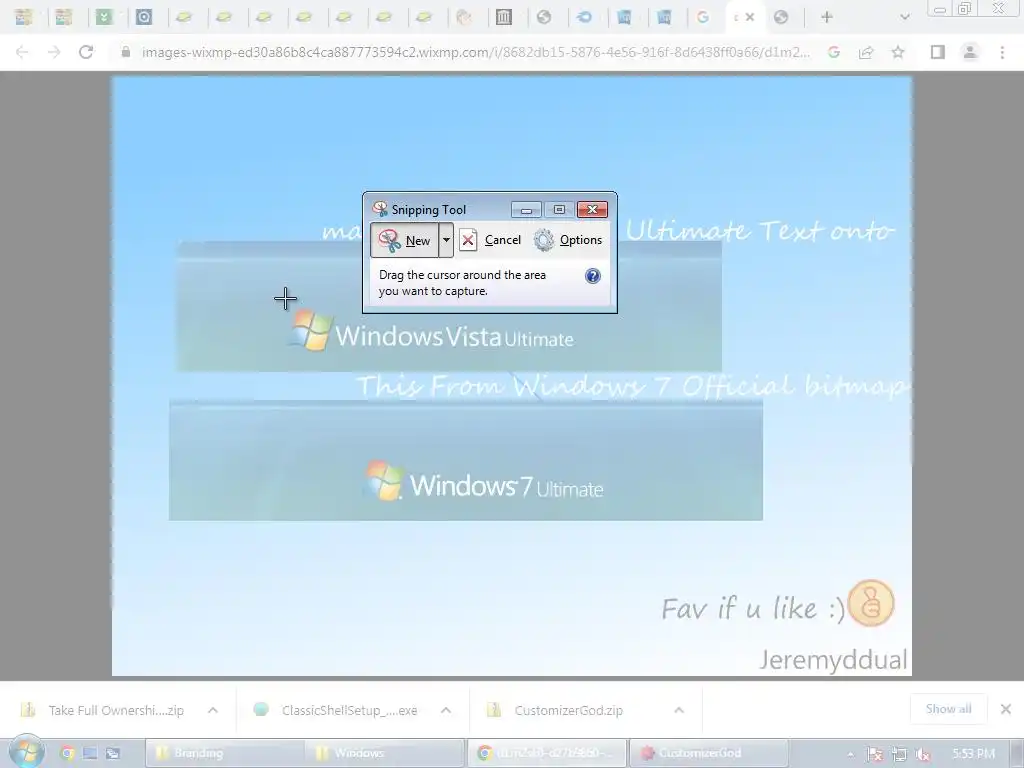Switch to the globe tab beside new-tab button
Image resolution: width=1024 pixels, height=768 pixels.
(x=781, y=18)
